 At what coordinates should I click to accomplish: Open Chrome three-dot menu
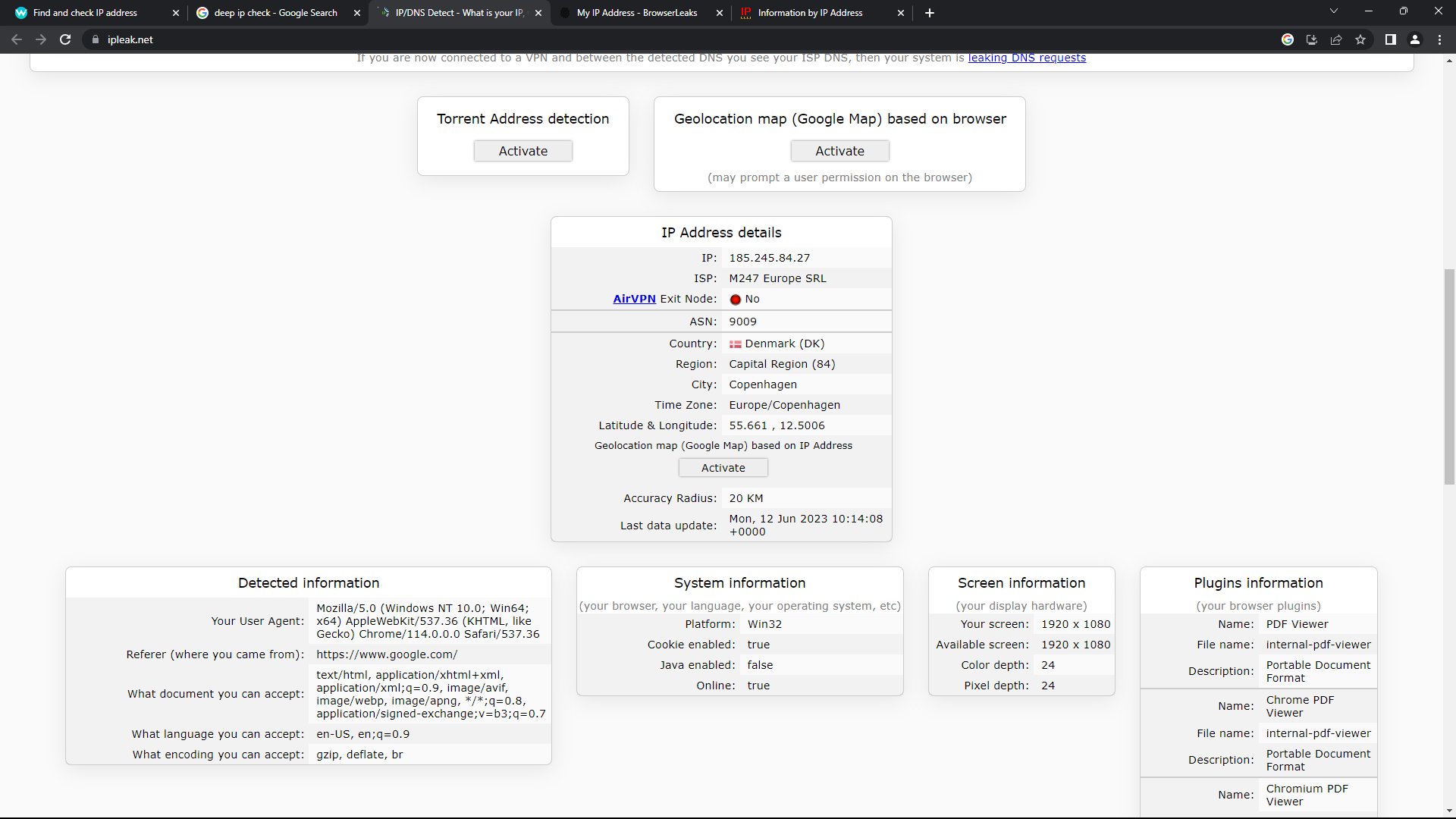1439,39
